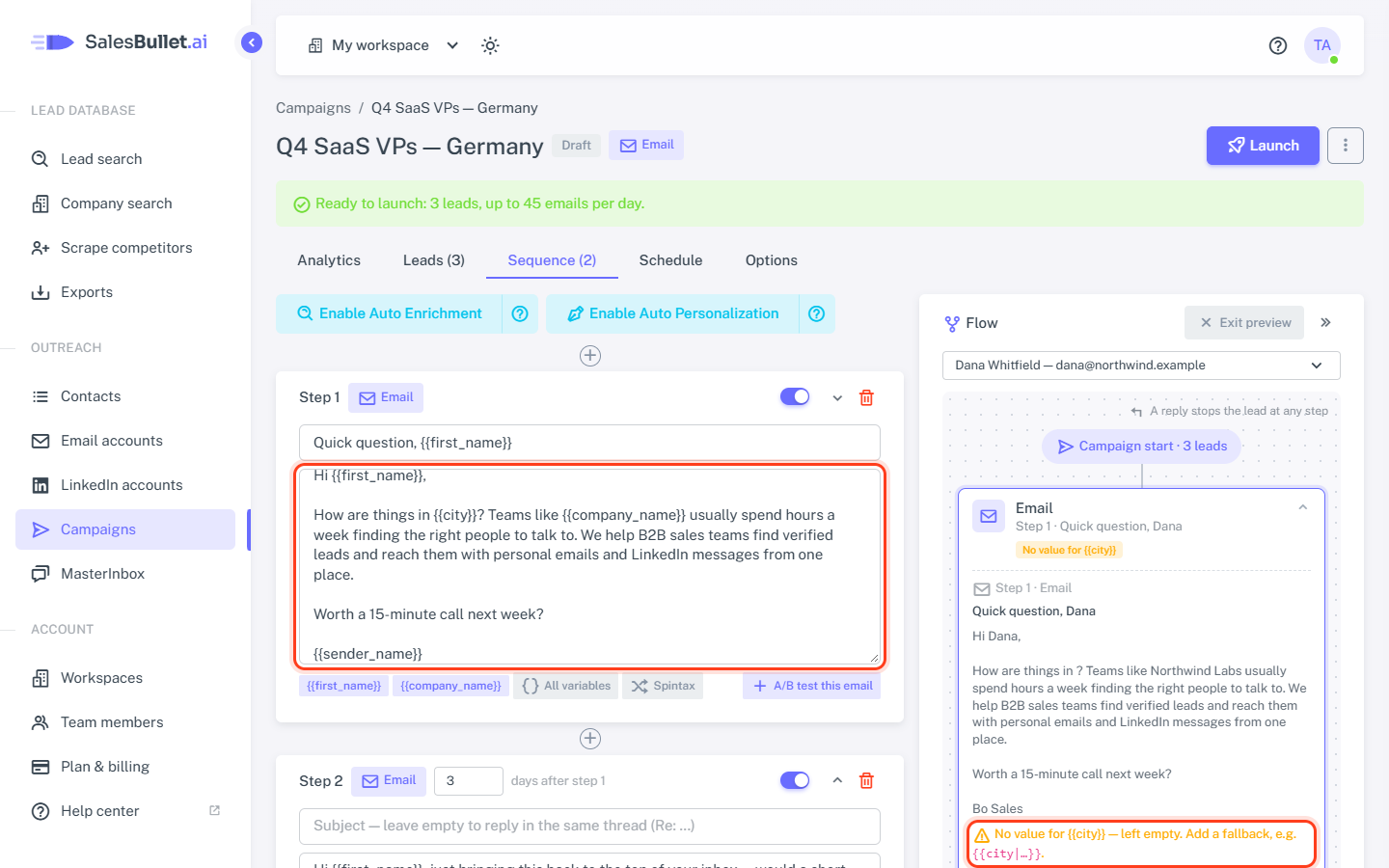Open the campaign more options menu
Viewport: 1389px width, 868px height.
tap(1346, 146)
